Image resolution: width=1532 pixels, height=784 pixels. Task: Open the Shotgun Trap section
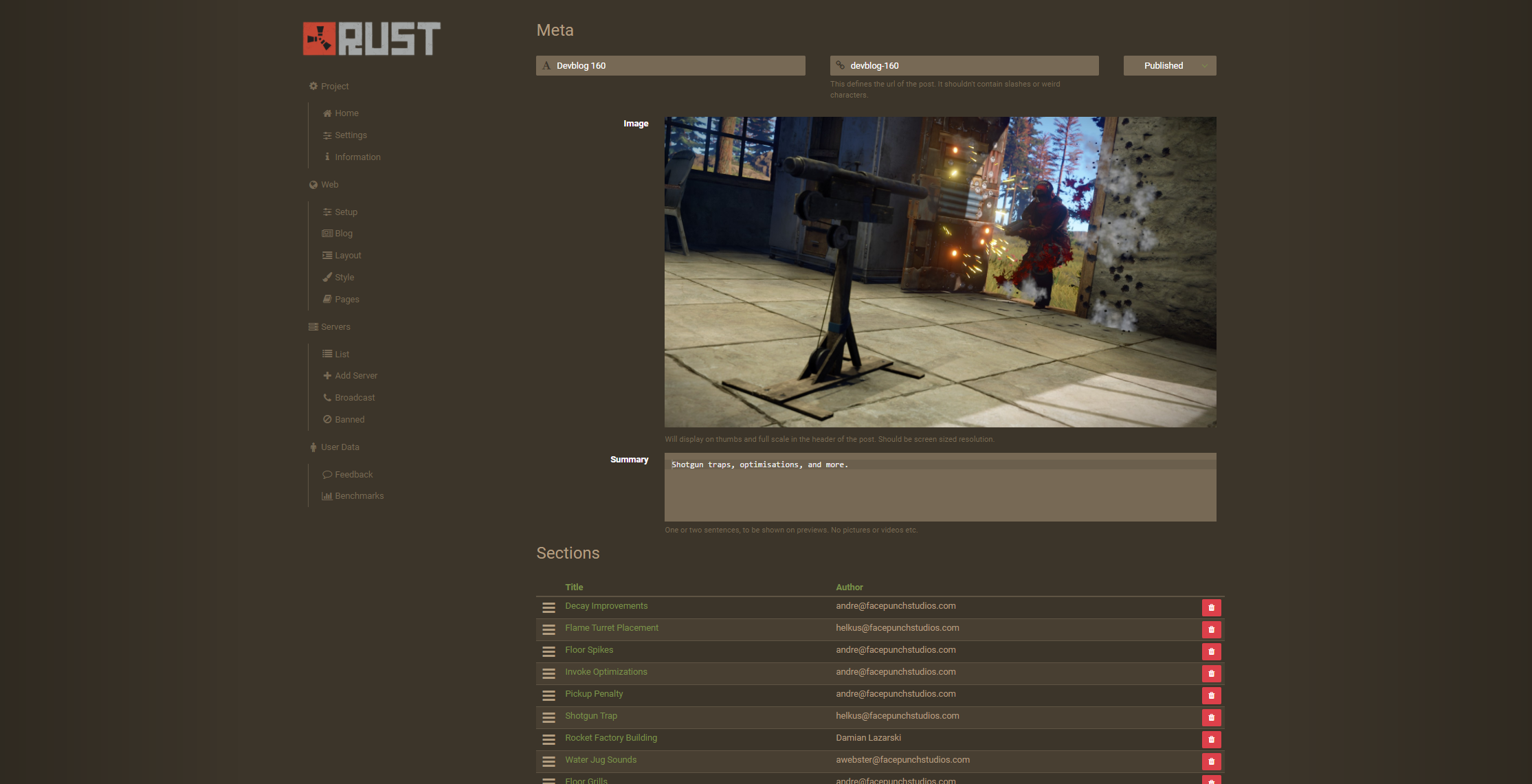coord(591,716)
